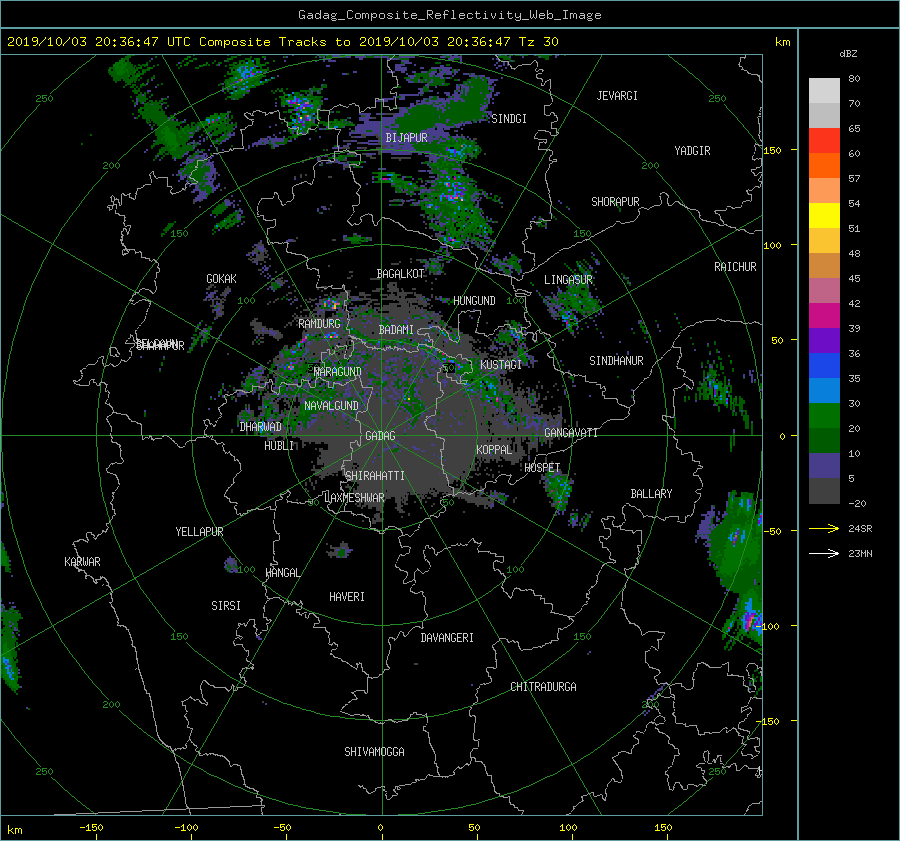Click the -150 tick on bottom axis
Image resolution: width=900 pixels, height=841 pixels.
(91, 827)
